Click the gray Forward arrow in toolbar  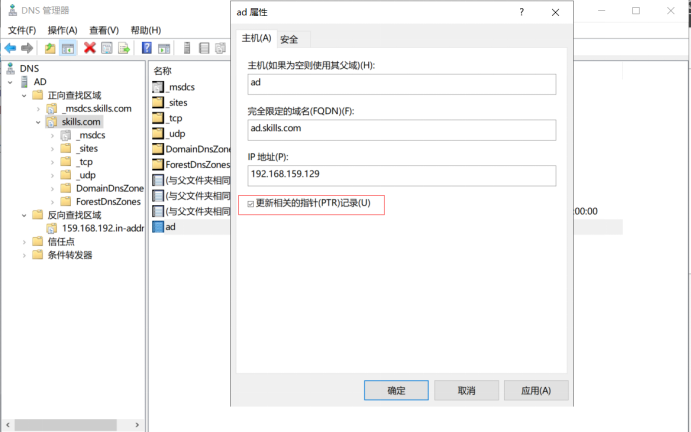27,48
